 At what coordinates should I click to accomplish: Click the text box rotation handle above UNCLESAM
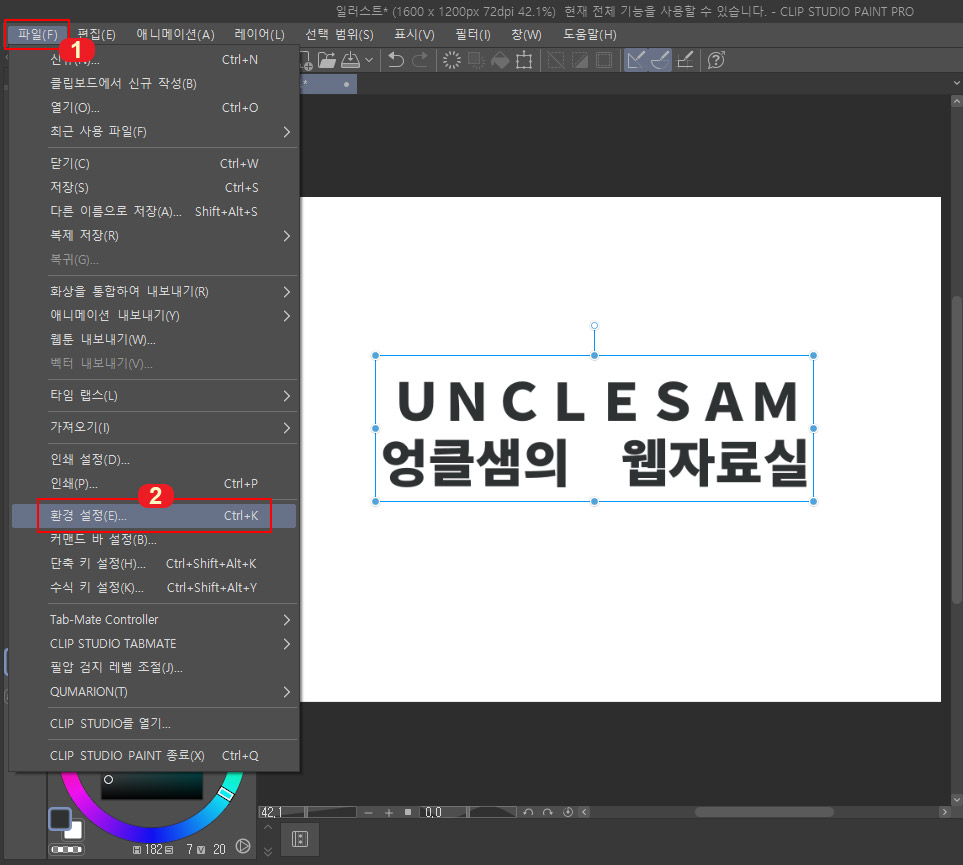[x=594, y=326]
